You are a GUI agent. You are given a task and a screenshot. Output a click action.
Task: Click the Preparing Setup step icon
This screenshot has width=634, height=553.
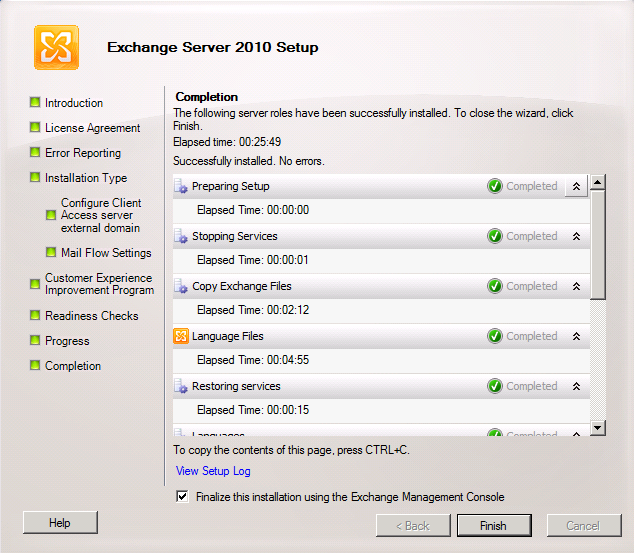coord(181,186)
